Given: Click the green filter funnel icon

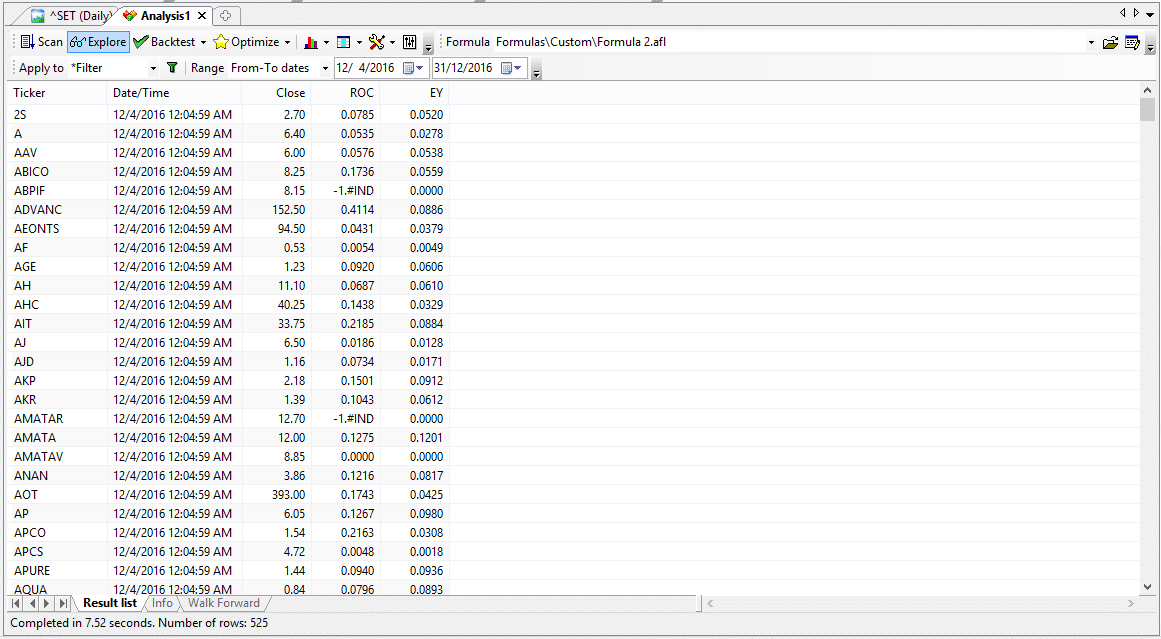Looking at the screenshot, I should [x=172, y=68].
